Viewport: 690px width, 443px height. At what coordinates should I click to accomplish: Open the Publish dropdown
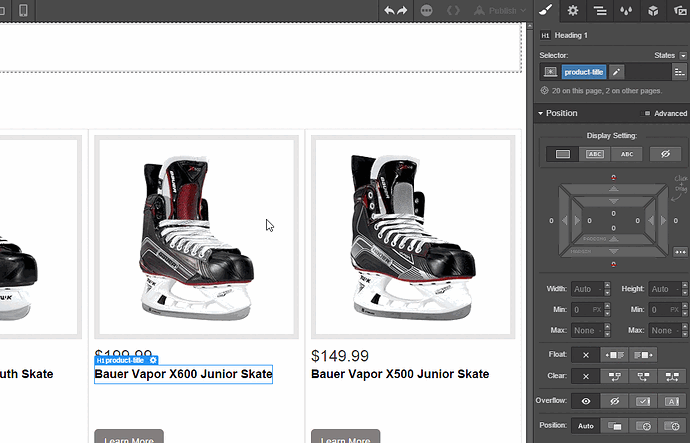tap(500, 11)
